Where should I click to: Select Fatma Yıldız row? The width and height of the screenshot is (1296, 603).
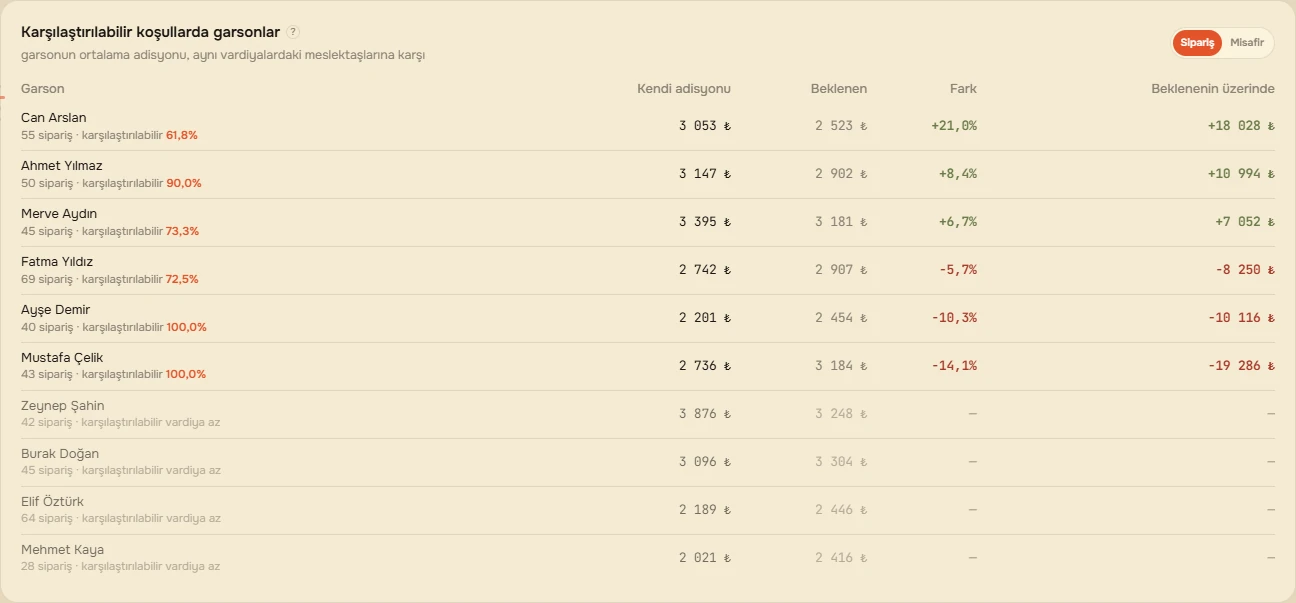pos(648,270)
